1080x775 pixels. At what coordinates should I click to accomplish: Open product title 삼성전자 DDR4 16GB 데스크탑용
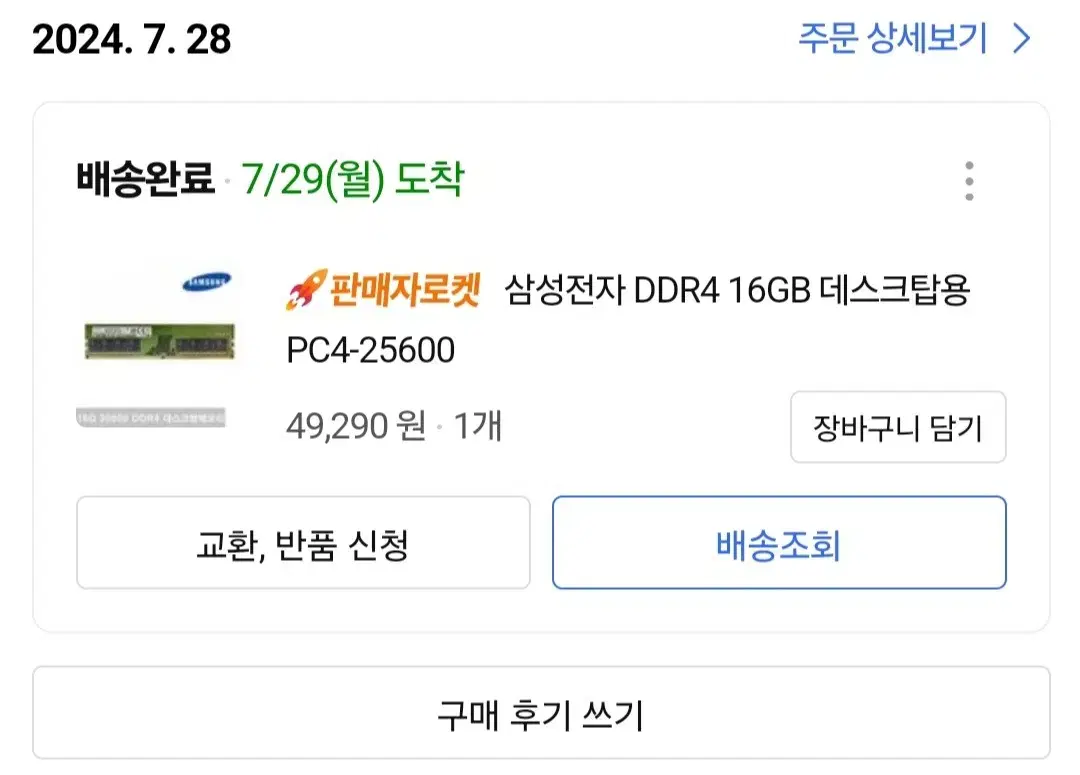[x=737, y=289]
